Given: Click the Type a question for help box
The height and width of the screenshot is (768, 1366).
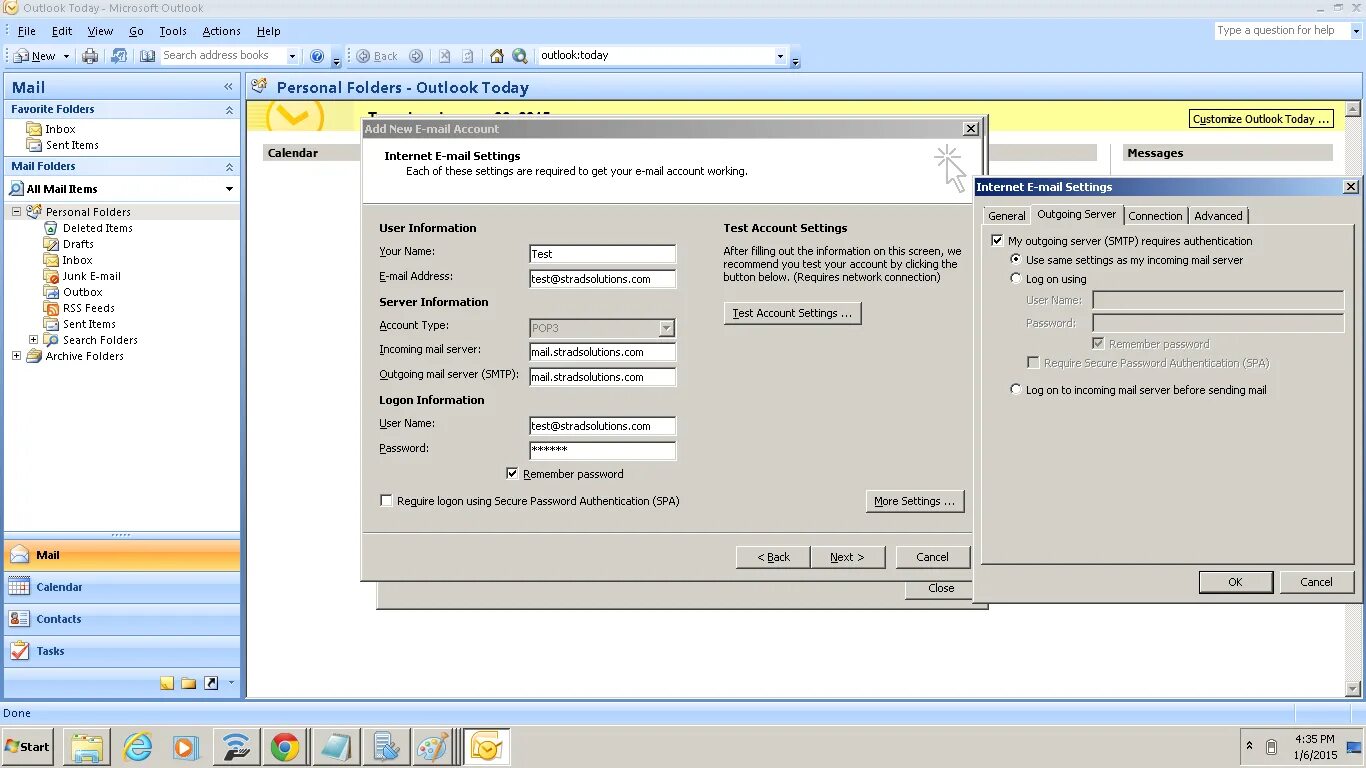Looking at the screenshot, I should [1281, 31].
